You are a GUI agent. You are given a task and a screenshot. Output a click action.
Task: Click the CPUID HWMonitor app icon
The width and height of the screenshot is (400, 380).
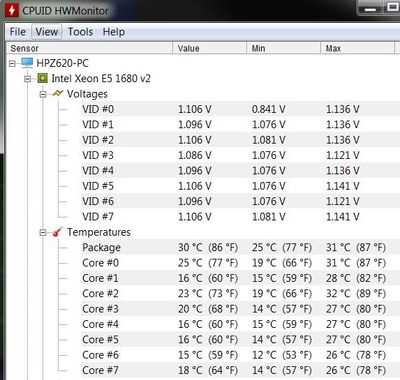point(12,10)
